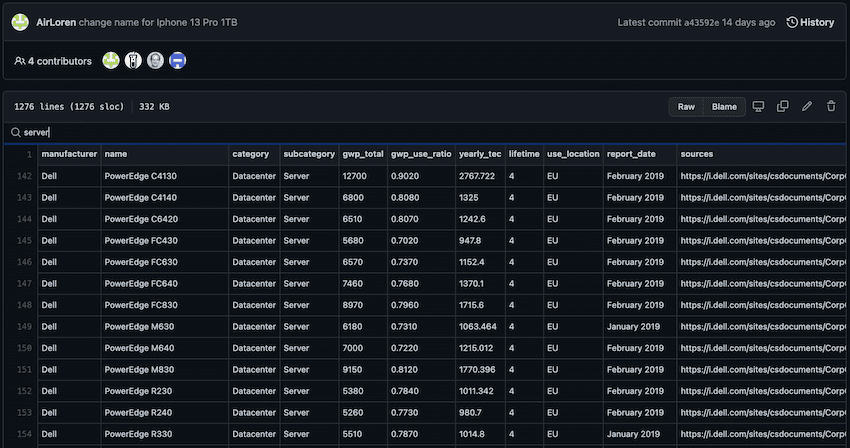
Task: Click the 4 contributors label
Action: click(53, 61)
